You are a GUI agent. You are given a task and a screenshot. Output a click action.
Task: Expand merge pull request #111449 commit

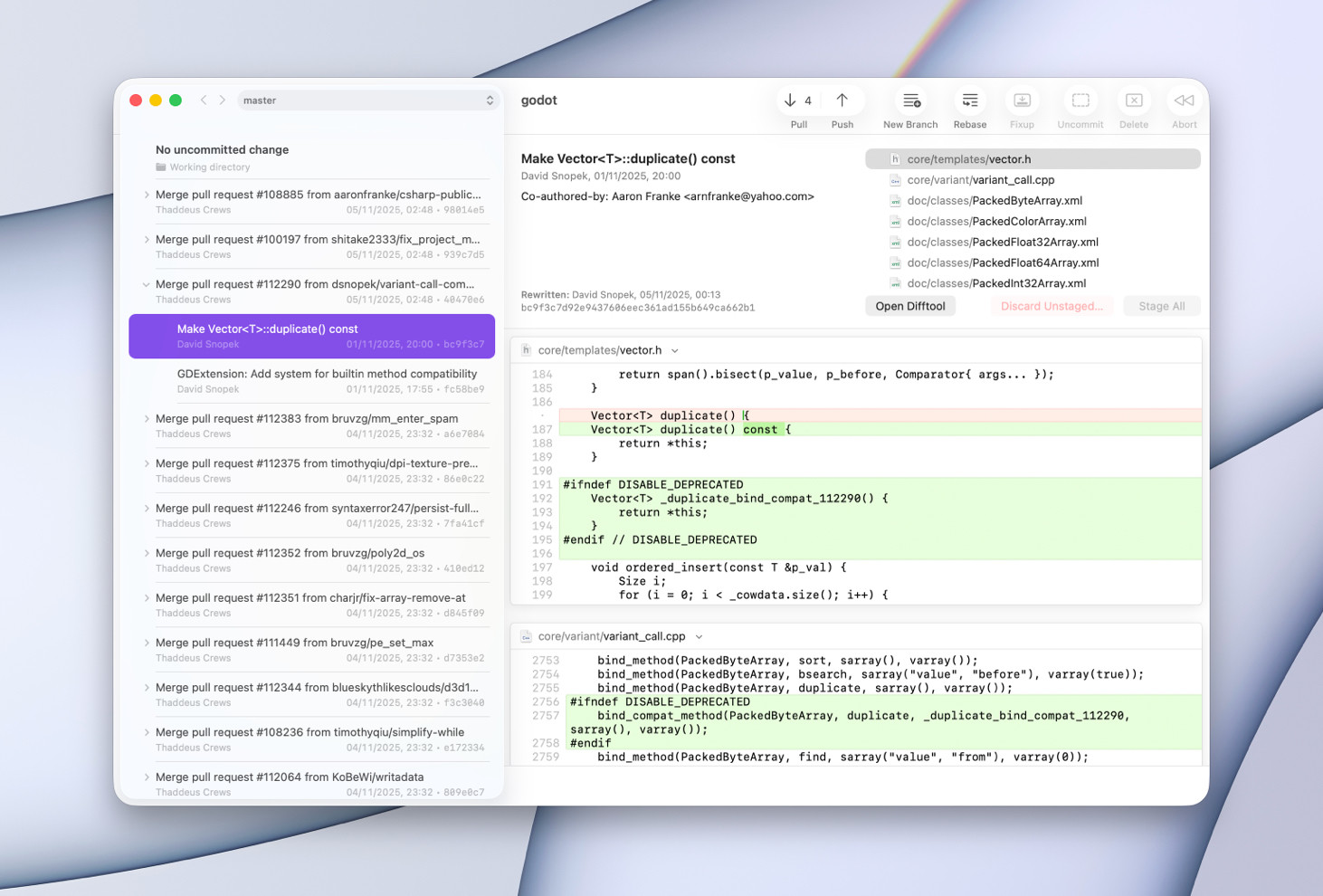click(147, 643)
